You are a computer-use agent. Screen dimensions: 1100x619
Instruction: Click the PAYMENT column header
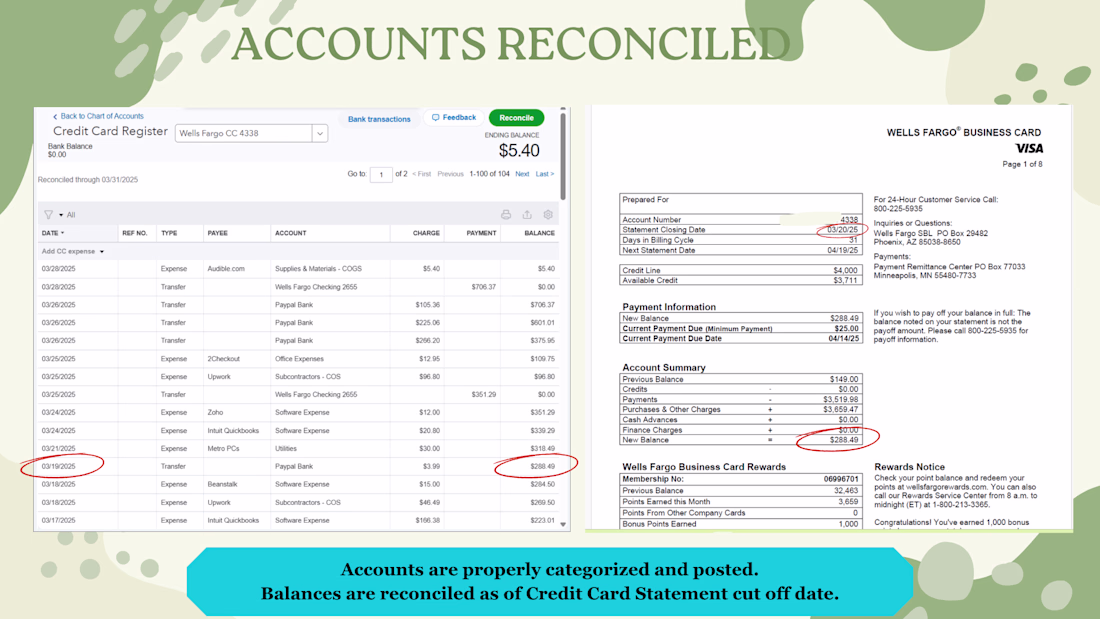click(481, 233)
